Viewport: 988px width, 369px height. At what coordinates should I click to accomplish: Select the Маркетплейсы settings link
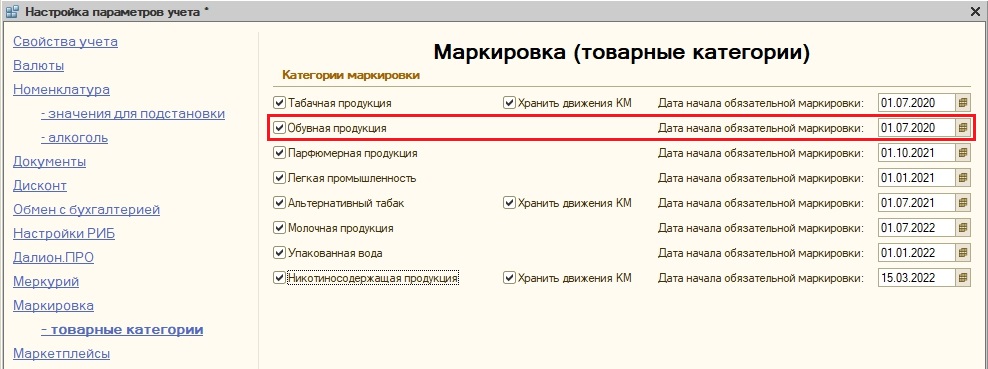[62, 353]
